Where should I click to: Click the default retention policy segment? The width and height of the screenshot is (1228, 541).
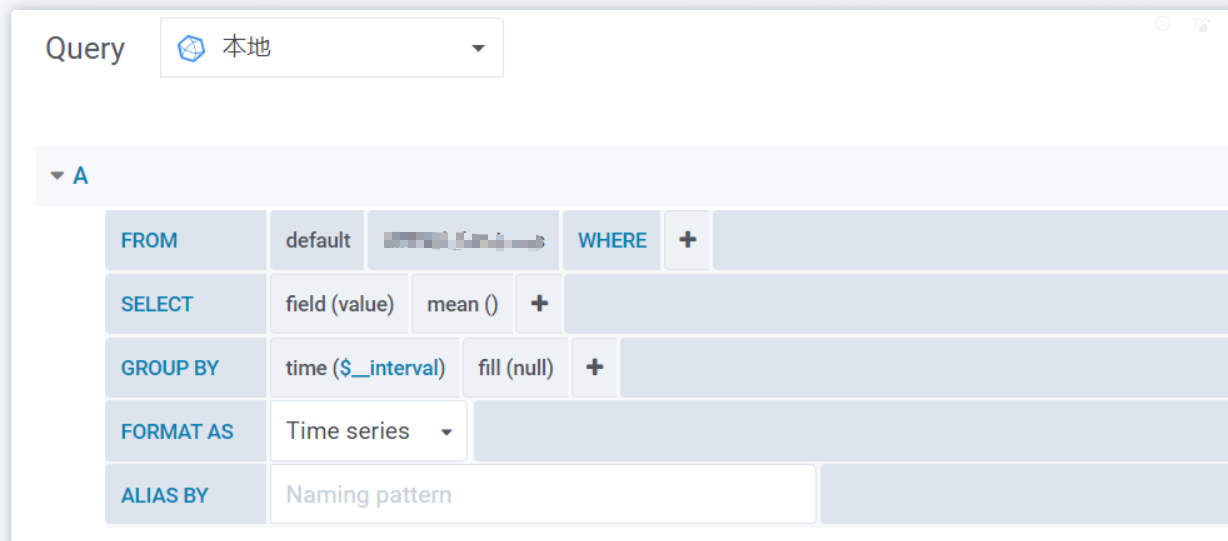(x=318, y=240)
